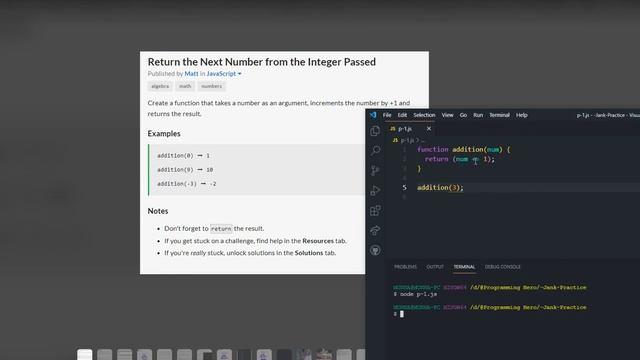This screenshot has height=360, width=640.
Task: Open the Search view in VS Code
Action: point(375,151)
